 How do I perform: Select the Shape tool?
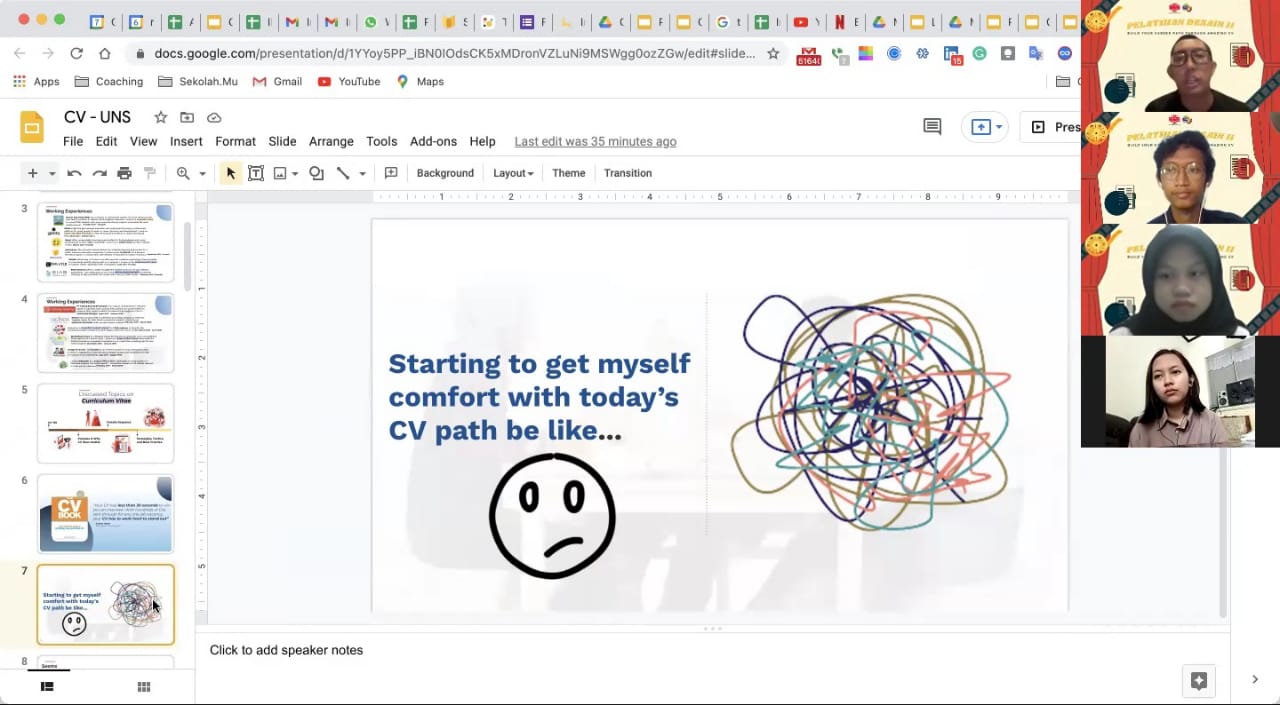click(316, 173)
